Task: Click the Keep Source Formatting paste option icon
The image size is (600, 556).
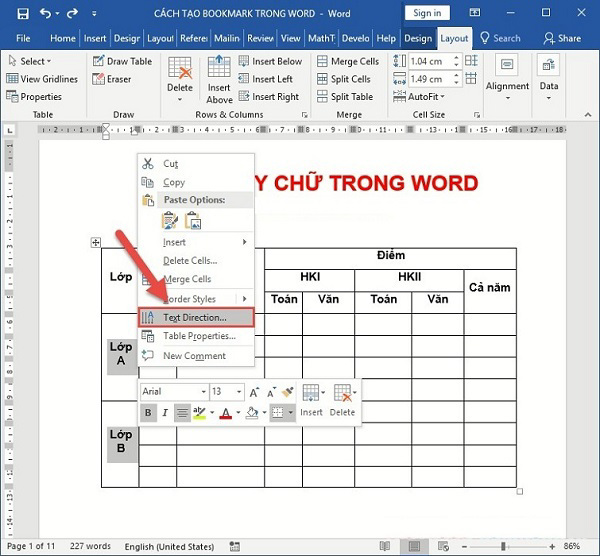Action: pyautogui.click(x=170, y=220)
